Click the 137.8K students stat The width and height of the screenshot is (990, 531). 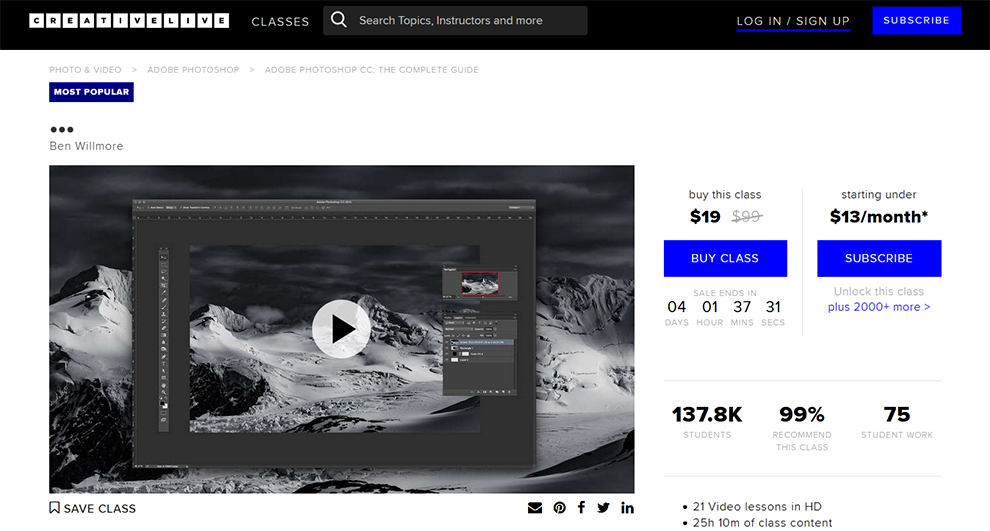click(x=707, y=422)
